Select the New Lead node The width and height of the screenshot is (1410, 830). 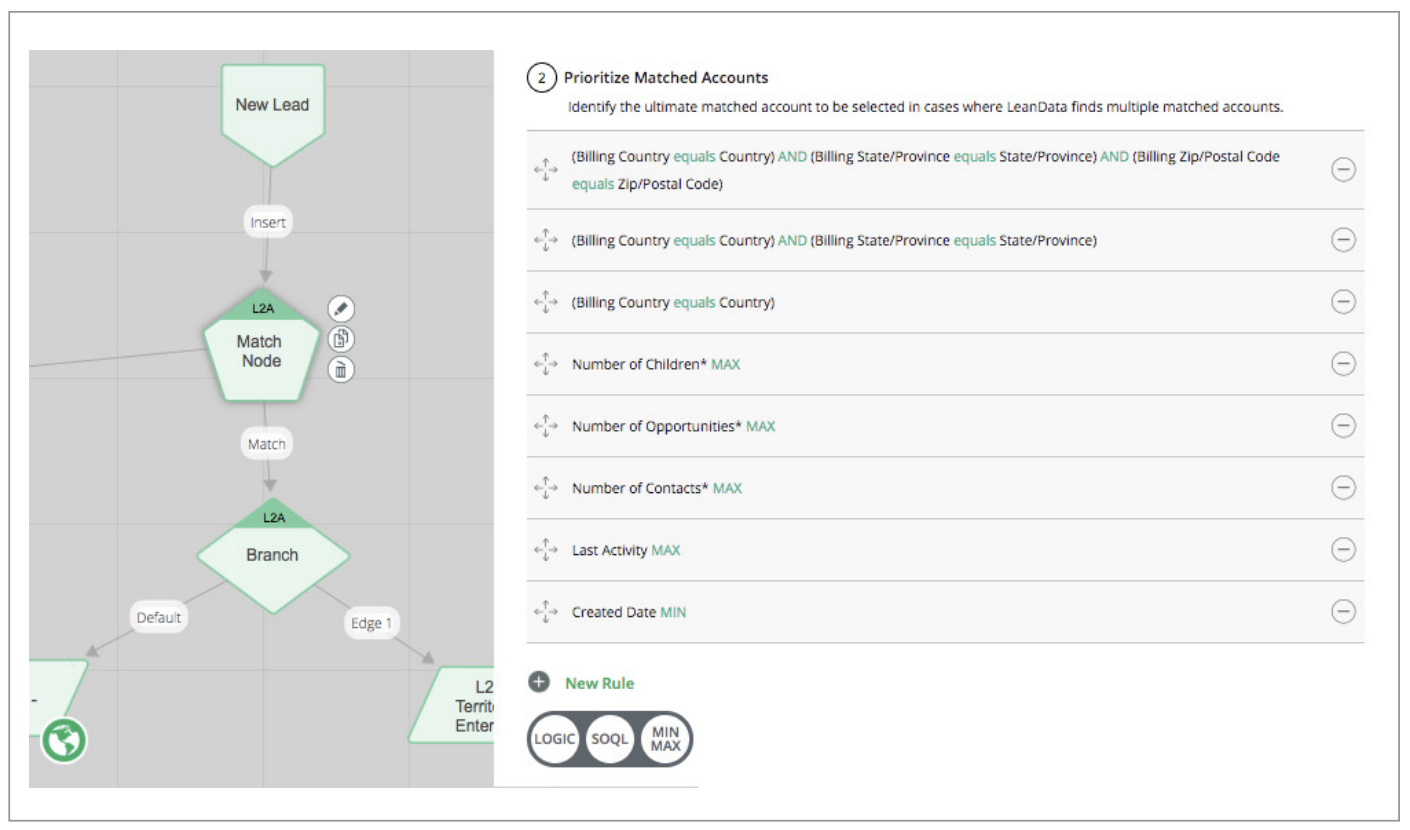[x=272, y=104]
